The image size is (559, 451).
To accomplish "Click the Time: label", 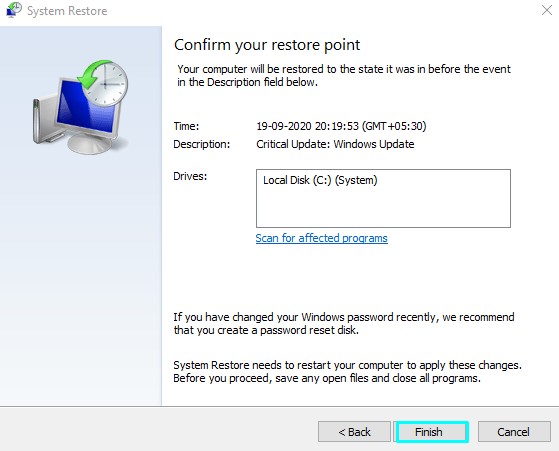I will 186,126.
